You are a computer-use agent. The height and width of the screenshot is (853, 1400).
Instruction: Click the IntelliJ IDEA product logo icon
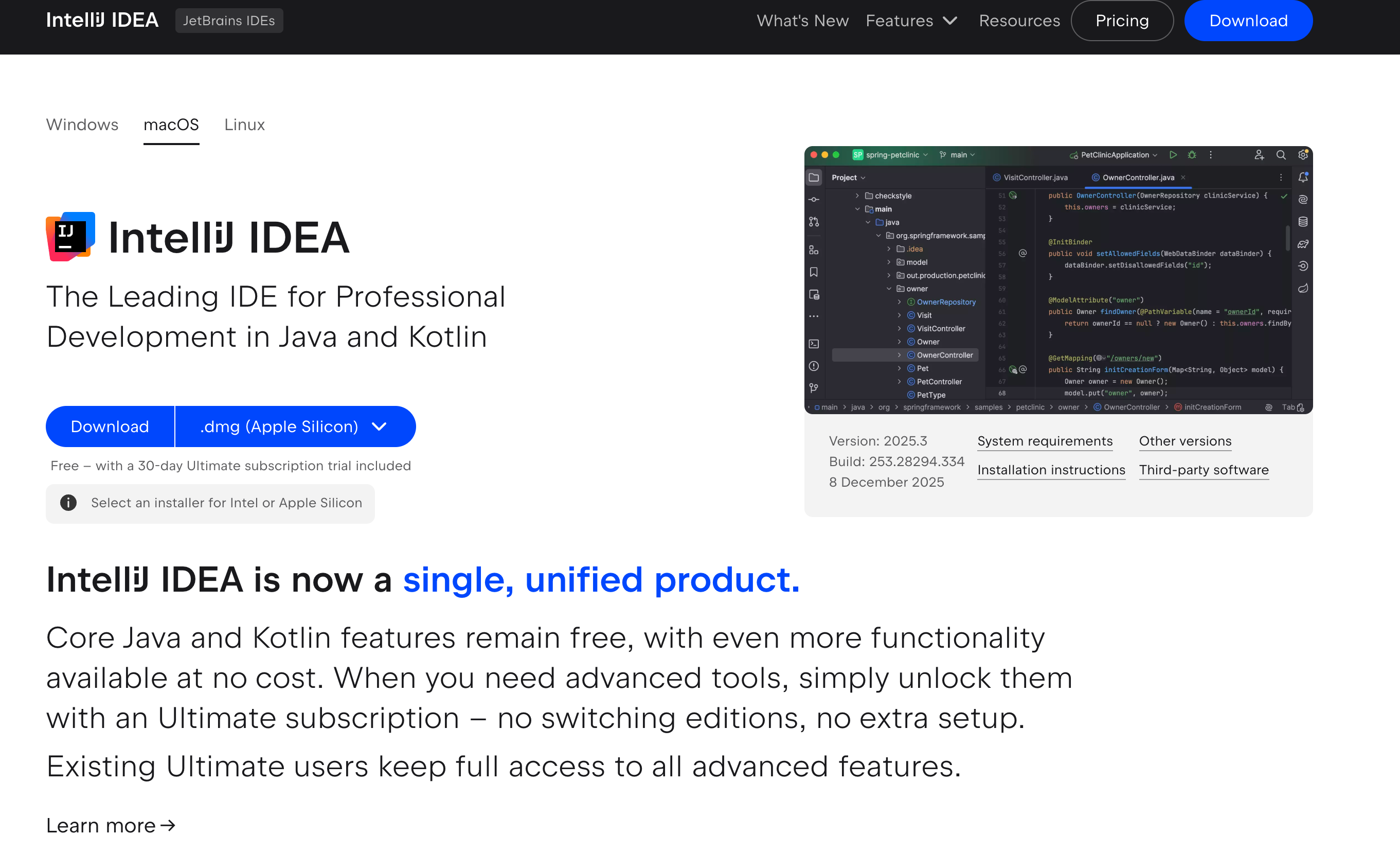pyautogui.click(x=70, y=237)
